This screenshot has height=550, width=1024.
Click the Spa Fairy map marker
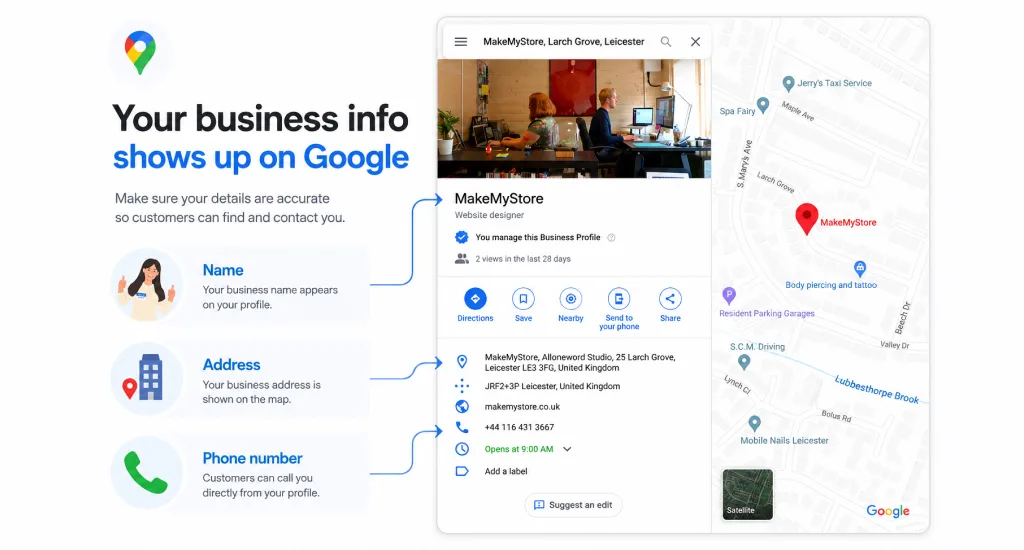(763, 105)
